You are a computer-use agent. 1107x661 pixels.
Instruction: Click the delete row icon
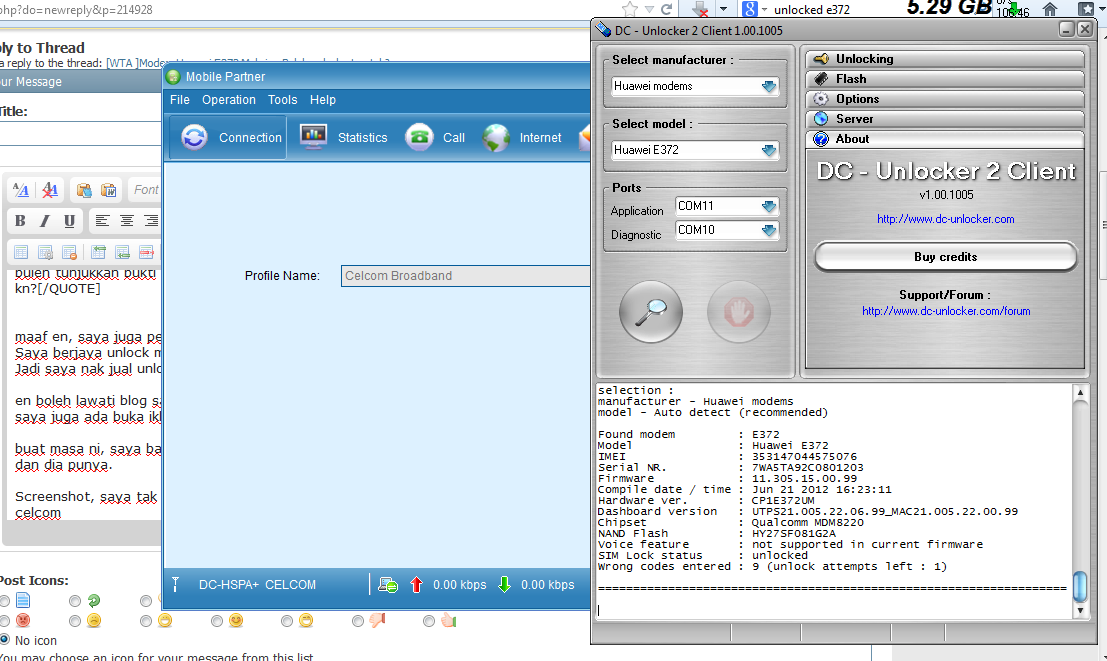click(x=146, y=252)
